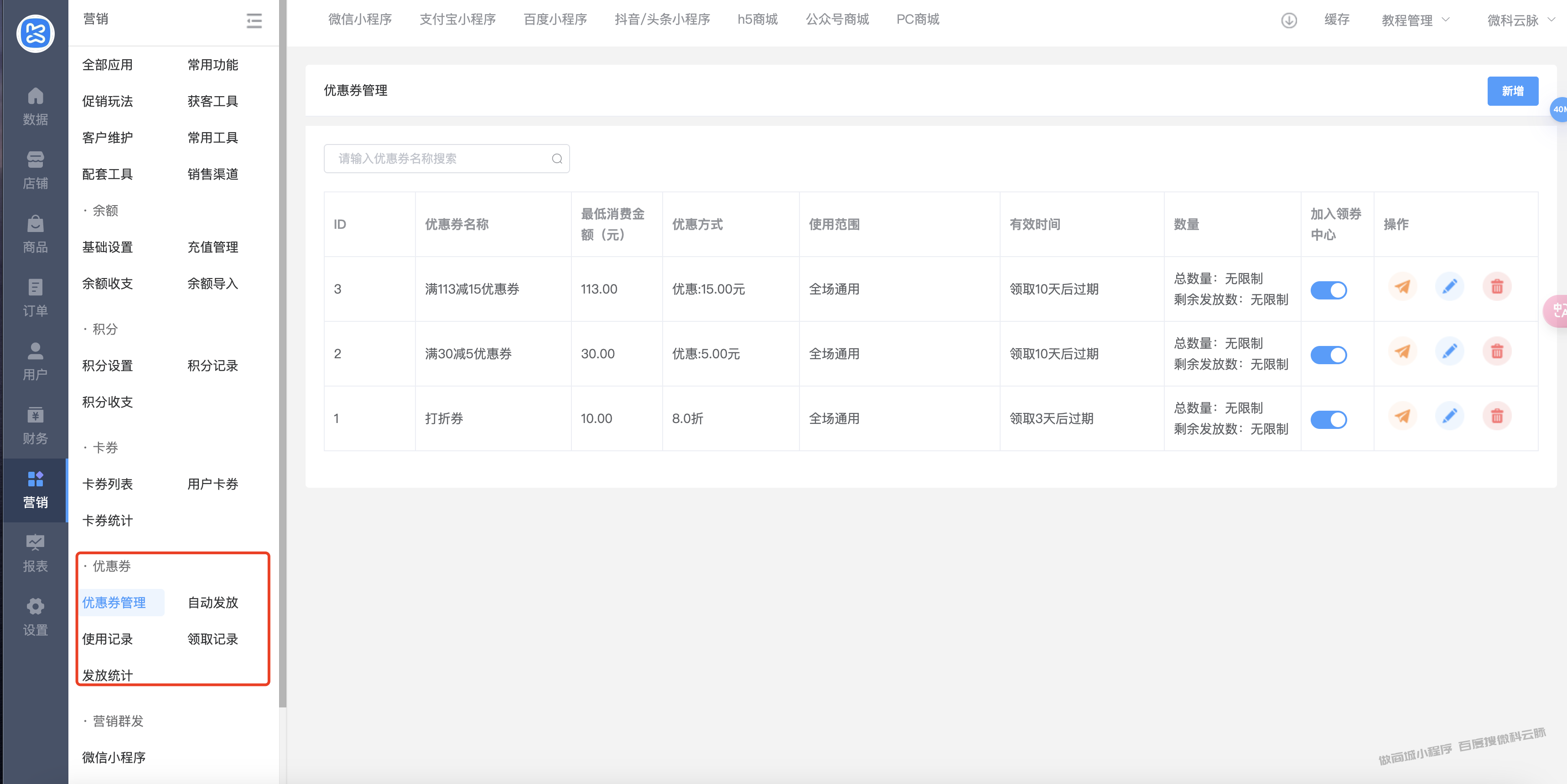This screenshot has height=784, width=1567.
Task: Open the 微信小程序 top tab
Action: [x=359, y=20]
